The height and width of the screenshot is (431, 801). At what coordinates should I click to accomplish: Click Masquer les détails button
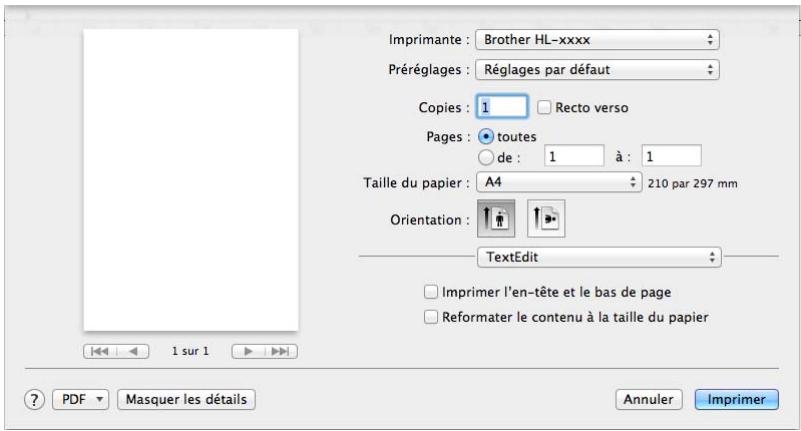coord(186,399)
